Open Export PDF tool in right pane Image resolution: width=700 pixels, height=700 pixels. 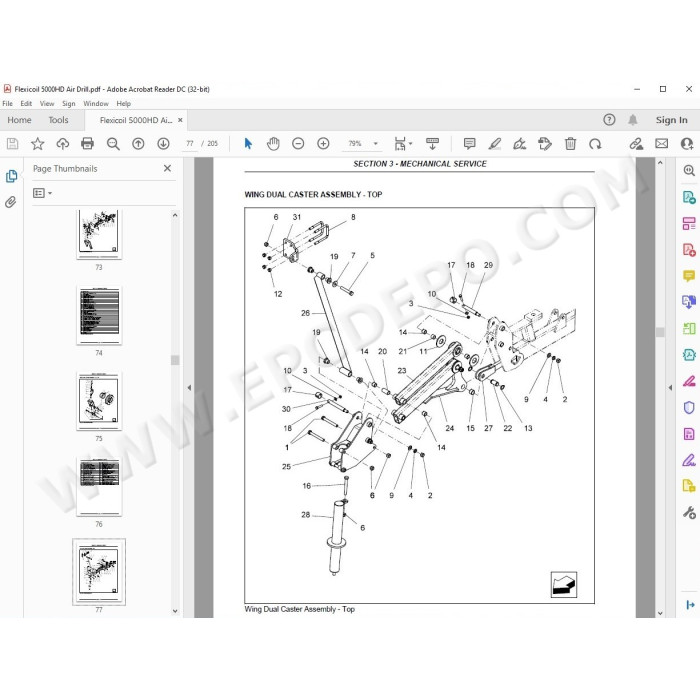coord(689,197)
